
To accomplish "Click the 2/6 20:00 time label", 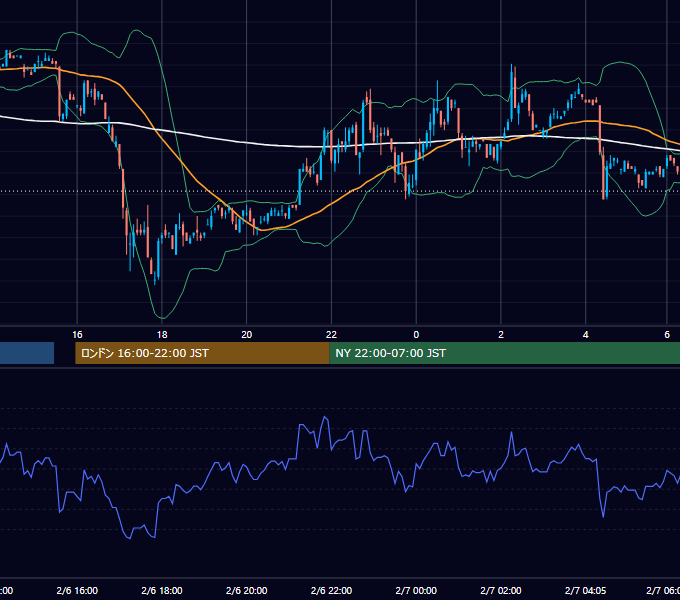I will click(246, 590).
